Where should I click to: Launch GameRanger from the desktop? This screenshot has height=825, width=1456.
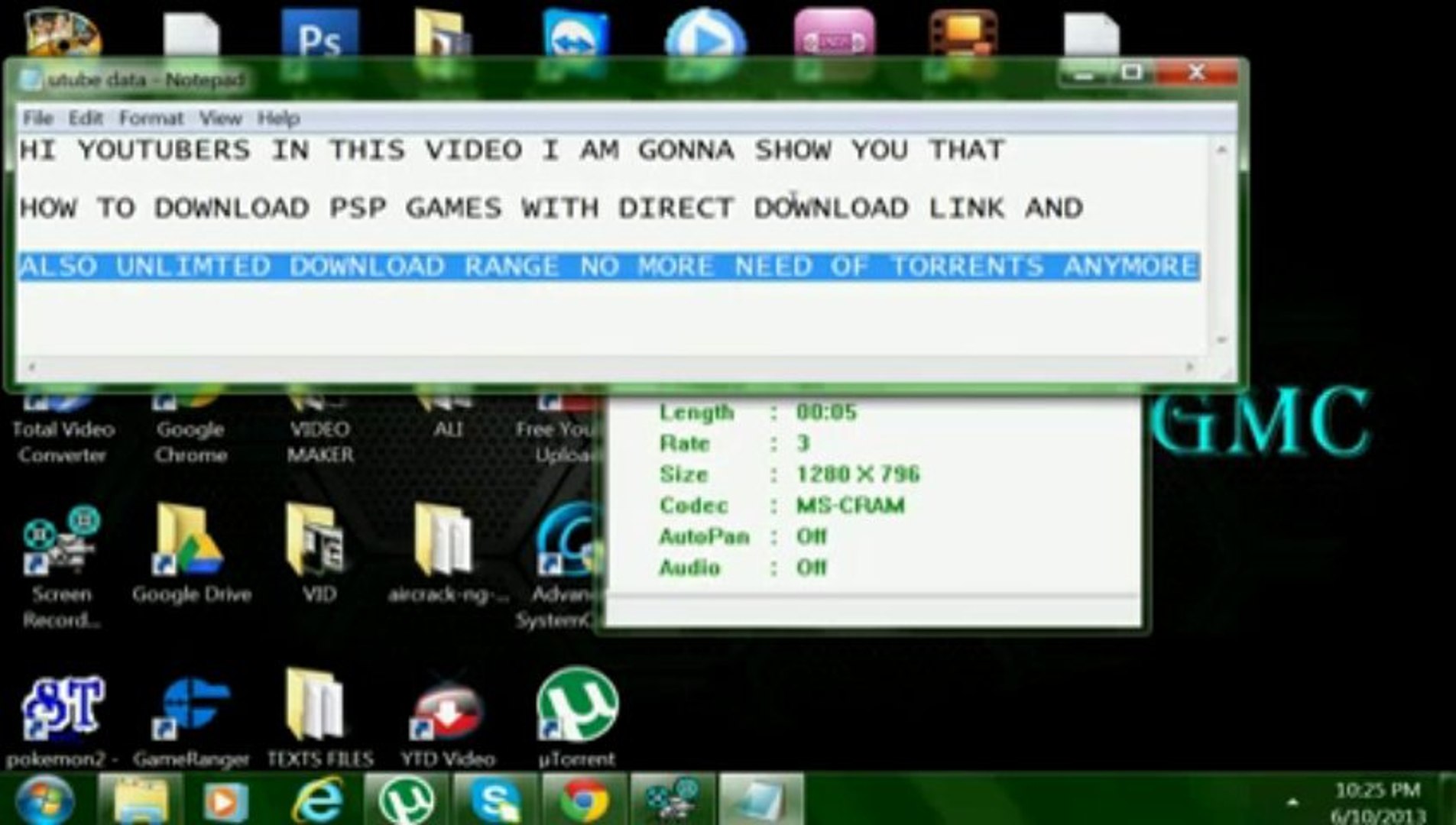point(191,721)
